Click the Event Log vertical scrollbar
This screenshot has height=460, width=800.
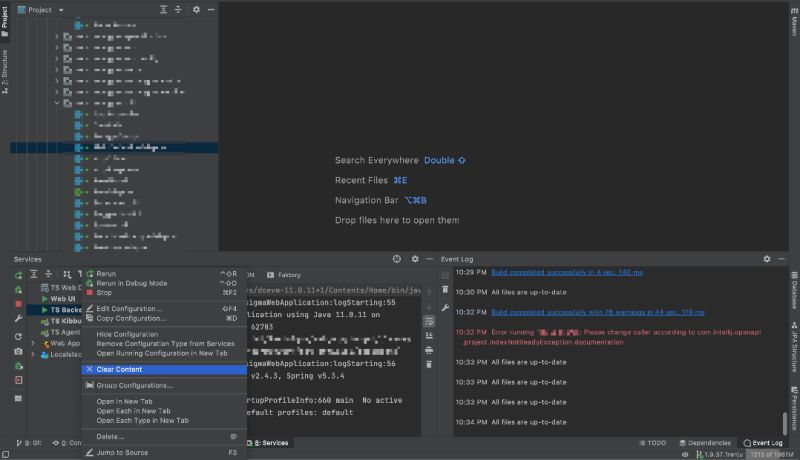click(x=785, y=422)
